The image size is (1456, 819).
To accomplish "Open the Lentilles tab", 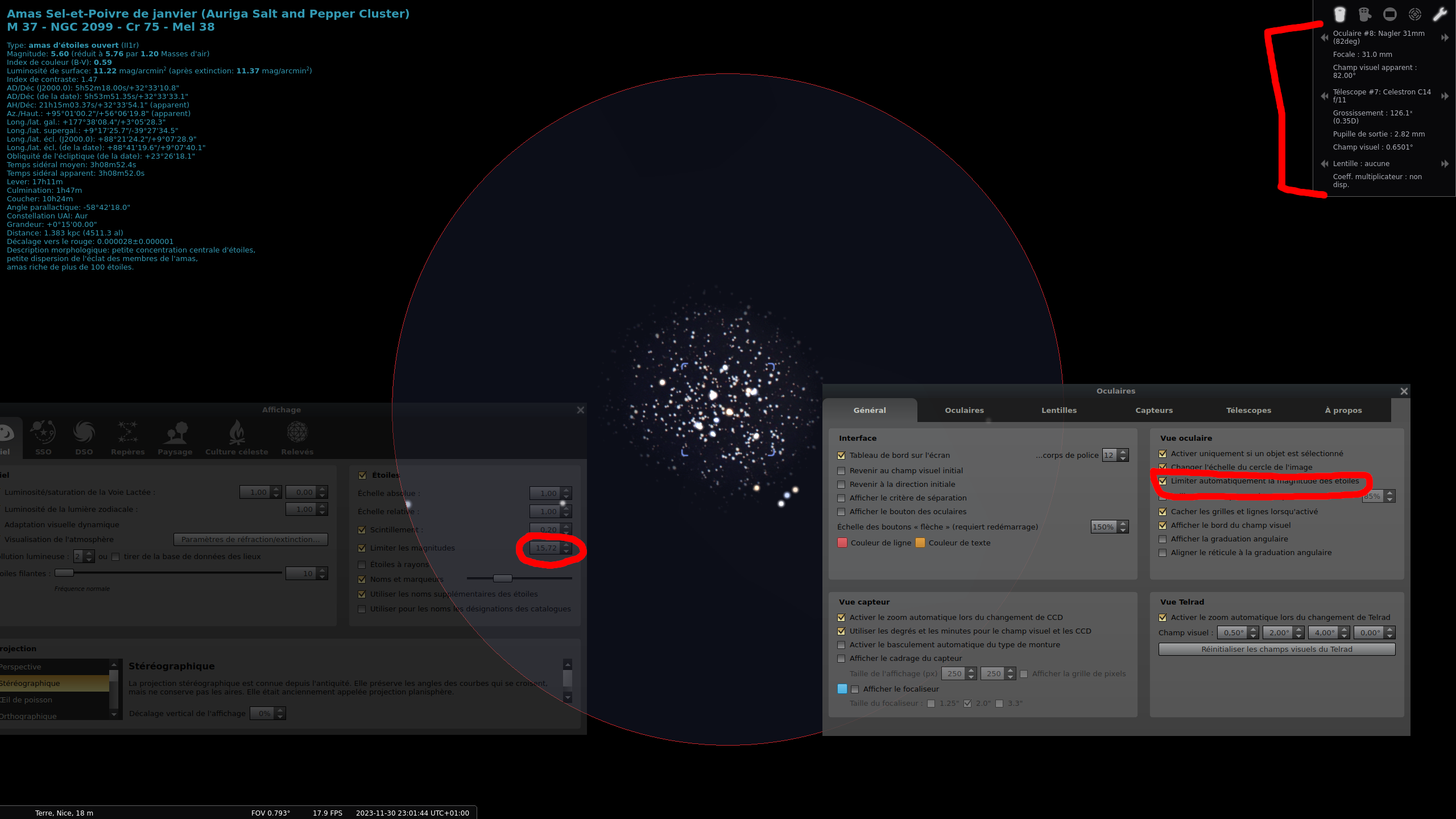I will coord(1059,410).
